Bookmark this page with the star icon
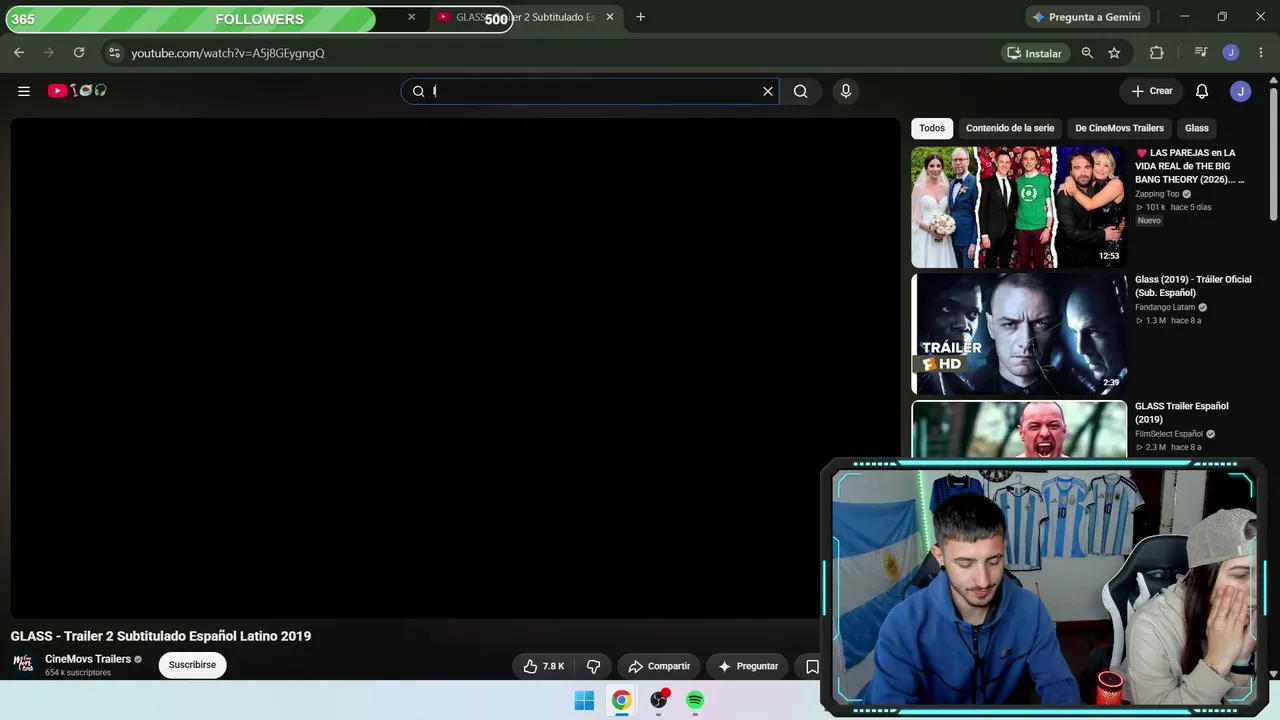This screenshot has width=1280, height=720. click(1114, 53)
